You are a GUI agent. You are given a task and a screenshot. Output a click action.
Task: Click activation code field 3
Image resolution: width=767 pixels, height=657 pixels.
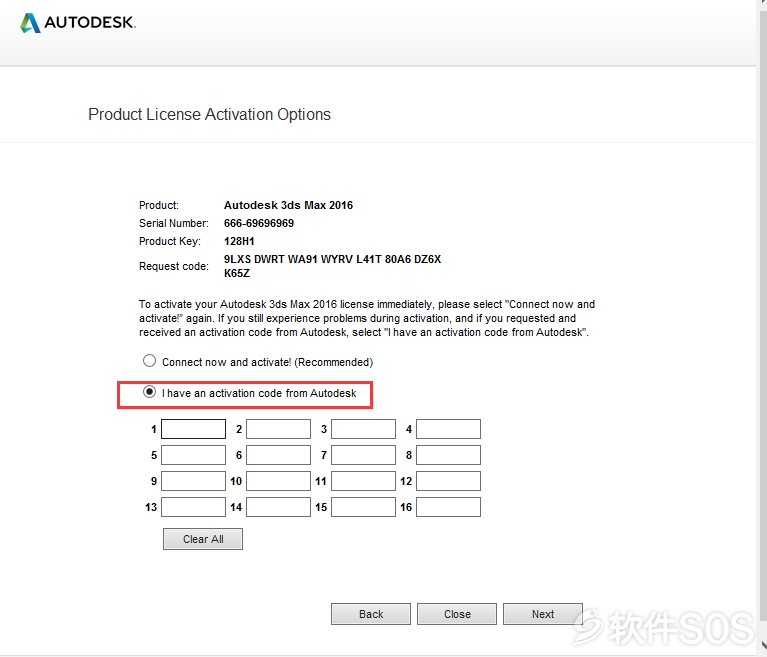click(363, 429)
